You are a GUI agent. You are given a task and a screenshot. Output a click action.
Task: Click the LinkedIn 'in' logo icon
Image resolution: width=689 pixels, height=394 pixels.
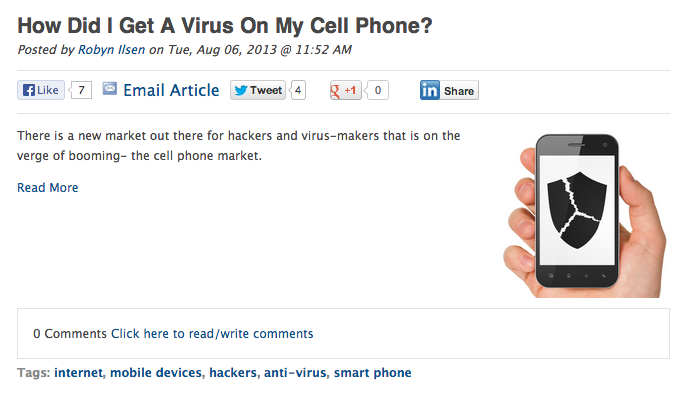429,90
